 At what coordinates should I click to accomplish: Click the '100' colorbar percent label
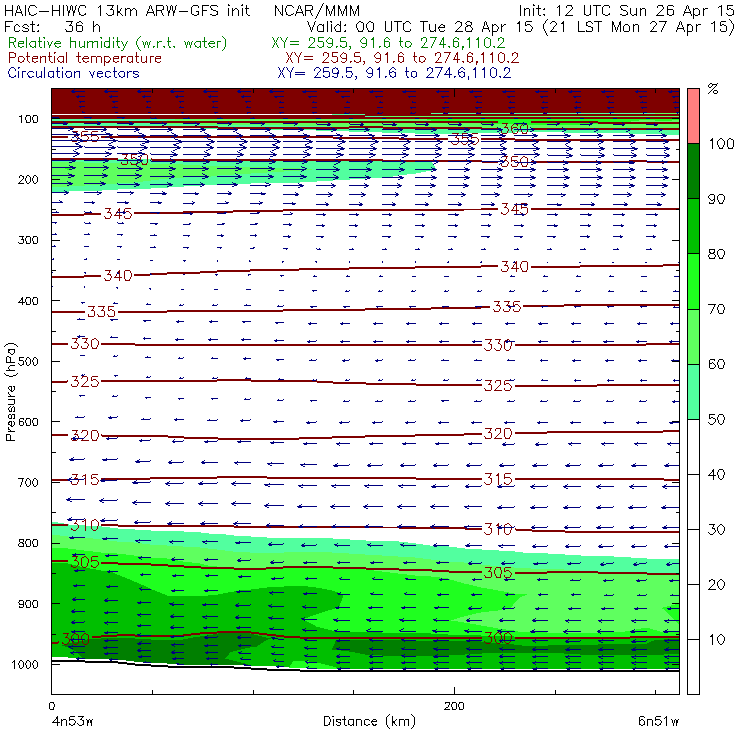[x=721, y=143]
